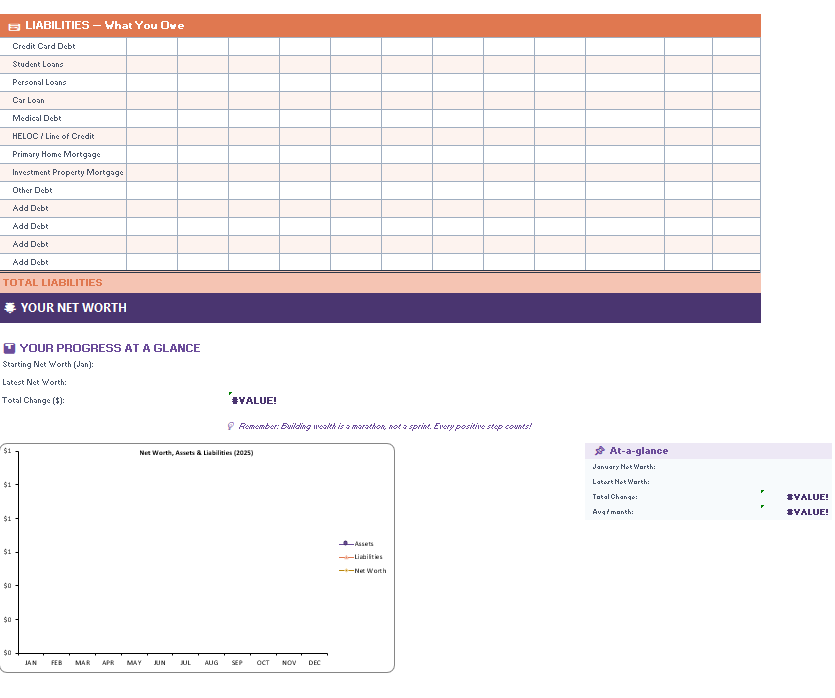Select the Car Loan row label
The height and width of the screenshot is (698, 835).
pyautogui.click(x=27, y=100)
